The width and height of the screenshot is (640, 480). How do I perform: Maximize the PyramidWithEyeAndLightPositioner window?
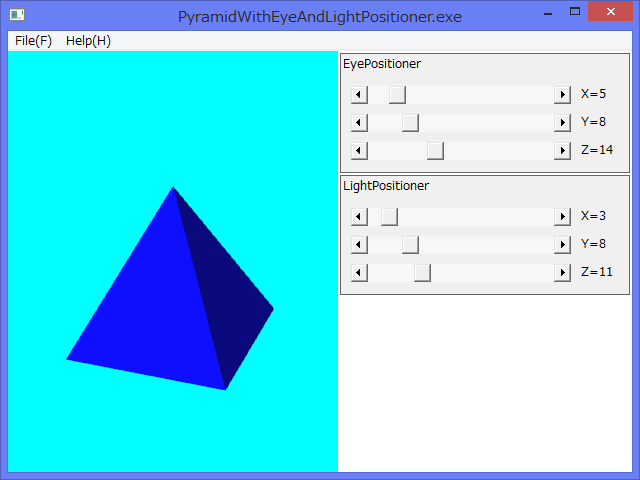(x=575, y=11)
